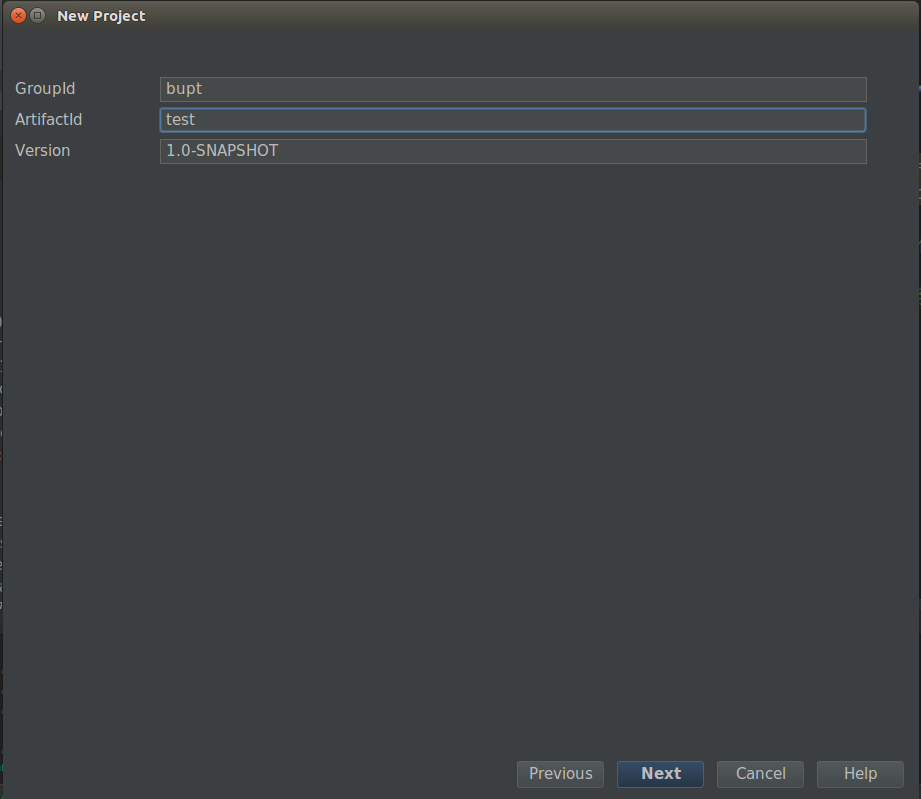Click the Next button
This screenshot has width=921, height=799.
pos(660,773)
